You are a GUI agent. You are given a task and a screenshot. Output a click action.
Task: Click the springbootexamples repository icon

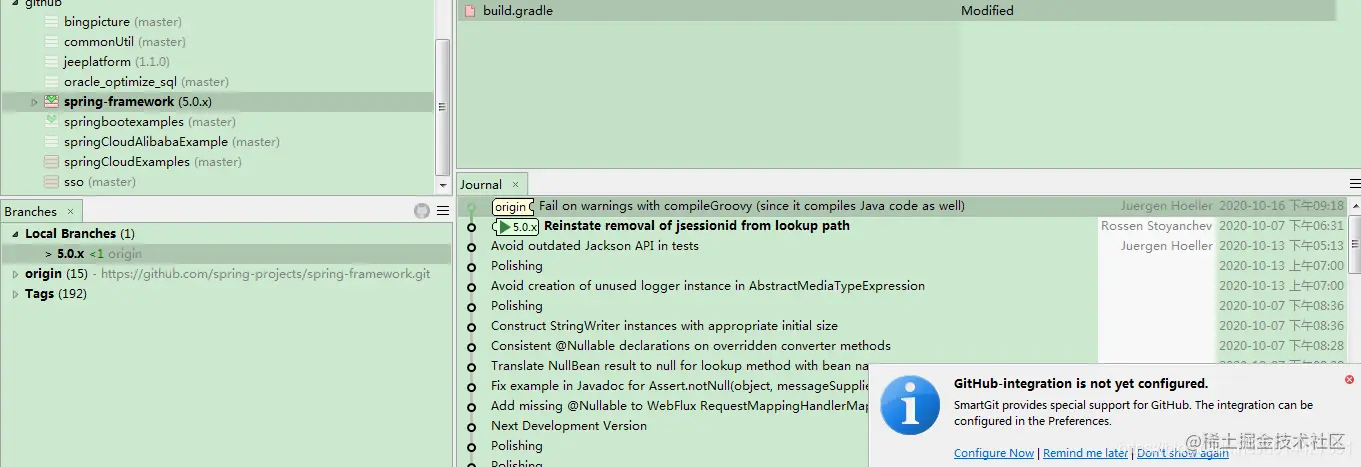pyautogui.click(x=51, y=122)
